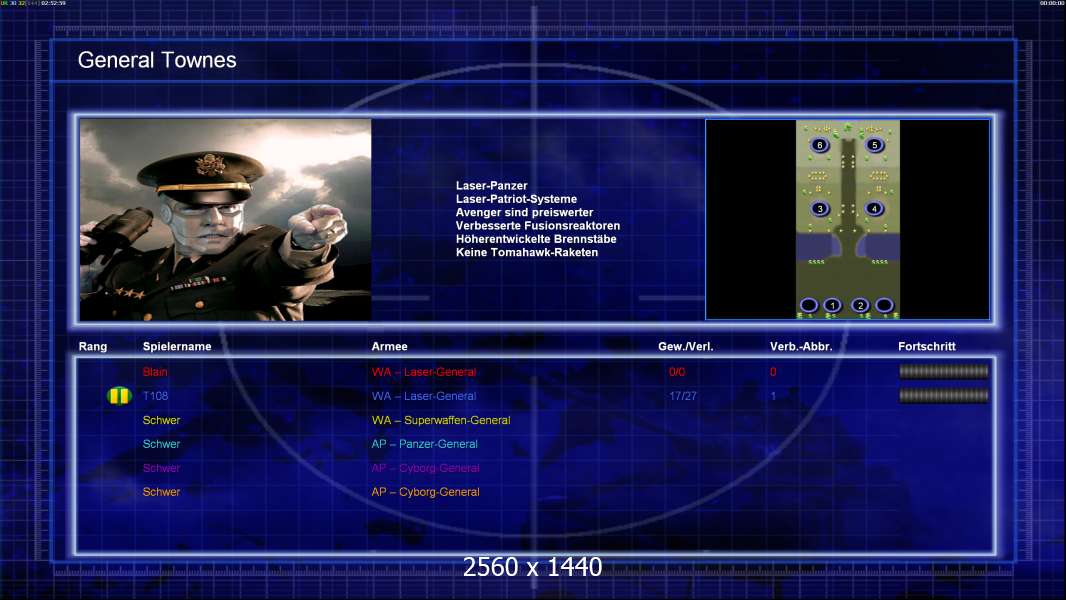Select the Laser-Patriot-Systeme line
This screenshot has height=600, width=1066.
click(x=516, y=199)
